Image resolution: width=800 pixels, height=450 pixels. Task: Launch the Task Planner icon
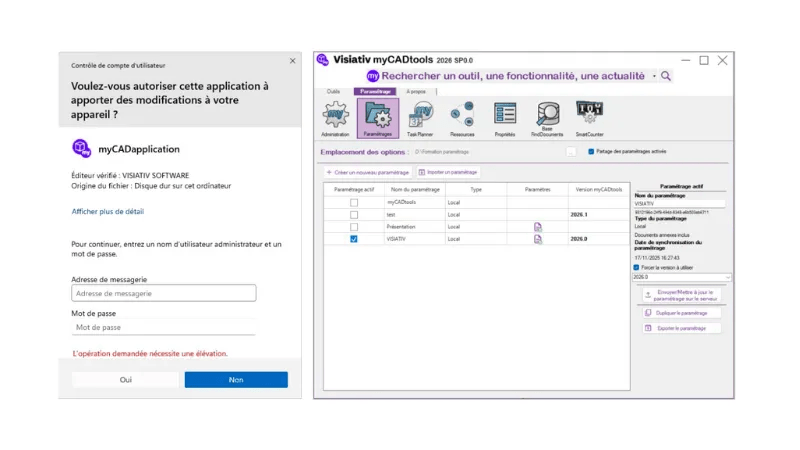[x=420, y=118]
